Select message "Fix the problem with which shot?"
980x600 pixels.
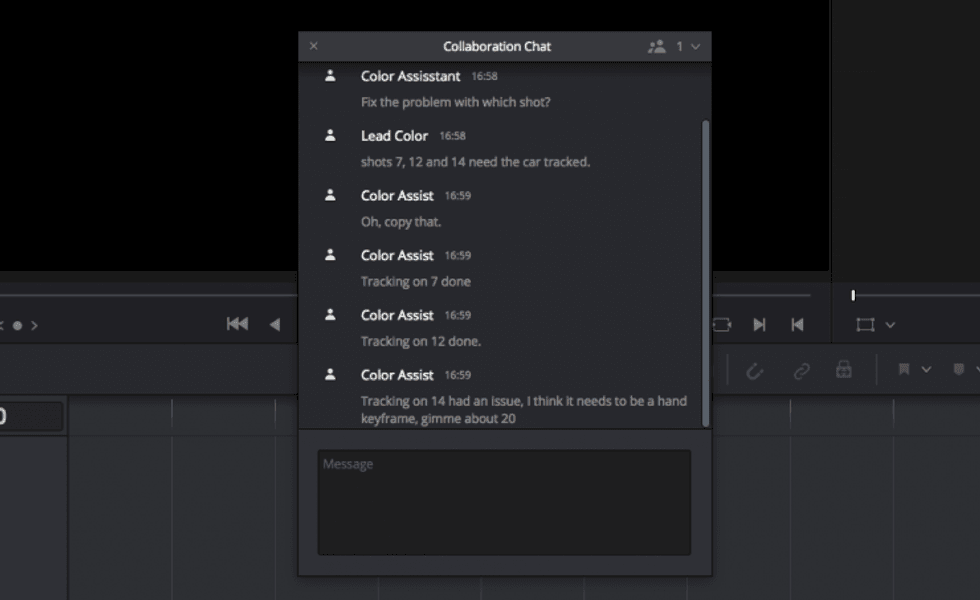pyautogui.click(x=456, y=102)
